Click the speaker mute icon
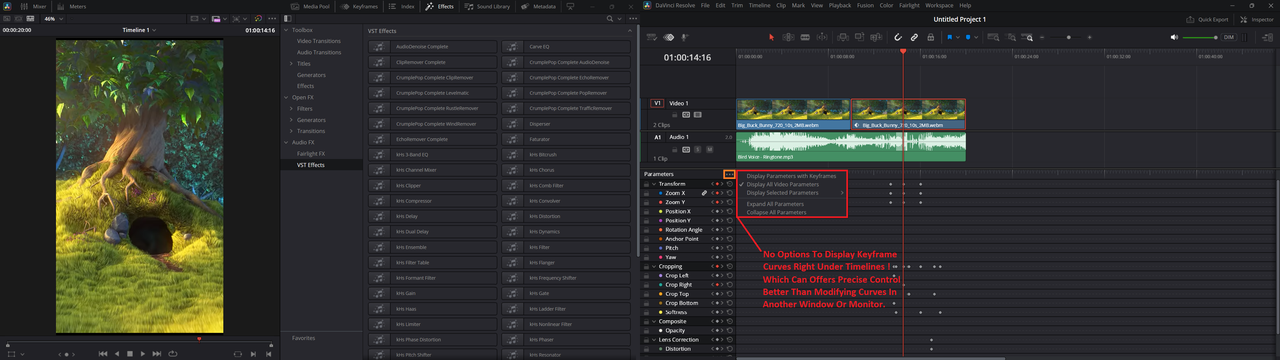Screen dimensions: 1280x360 [x=1174, y=37]
